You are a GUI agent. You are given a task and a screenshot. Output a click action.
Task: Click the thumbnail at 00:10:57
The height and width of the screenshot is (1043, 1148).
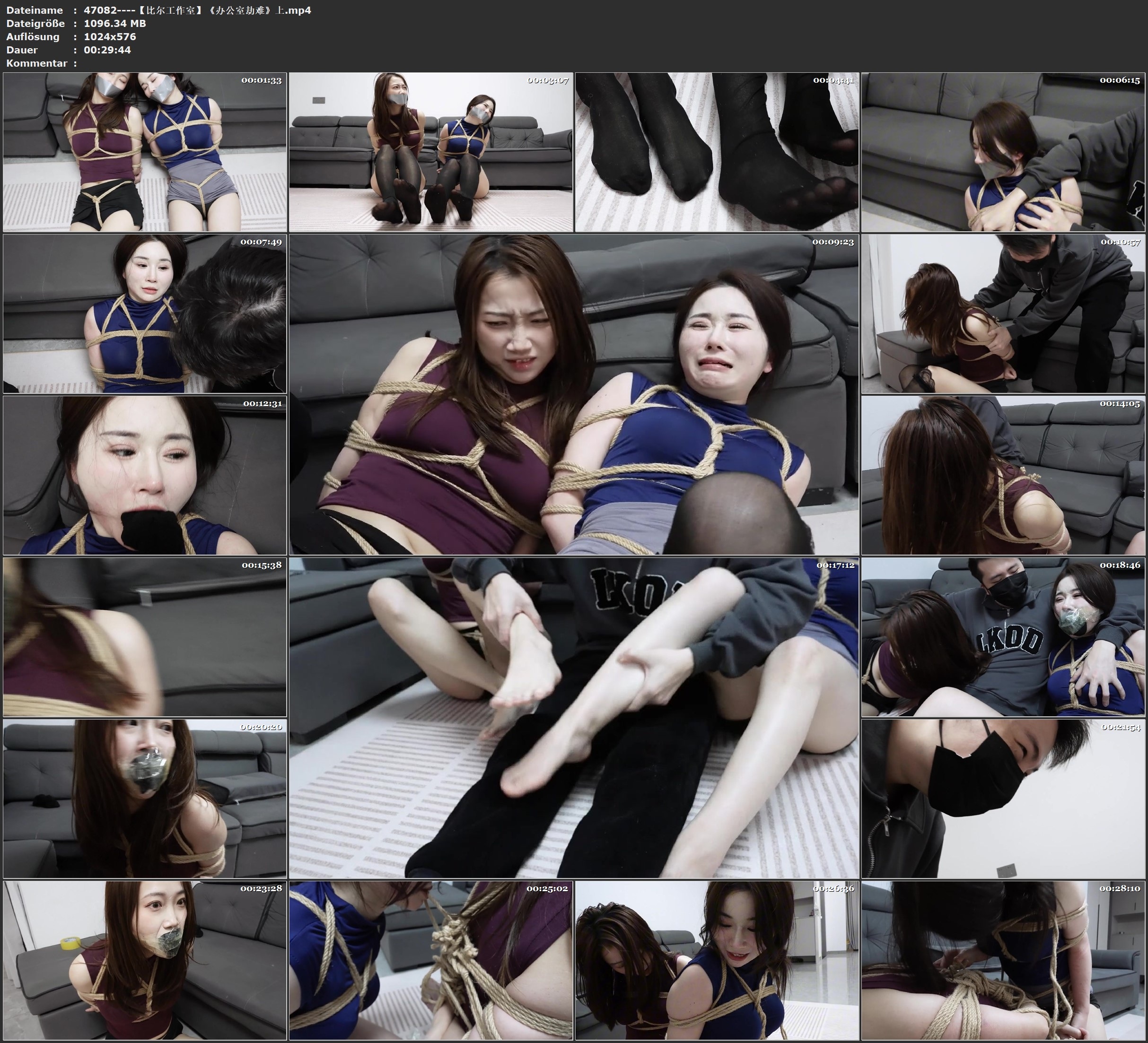[1003, 313]
